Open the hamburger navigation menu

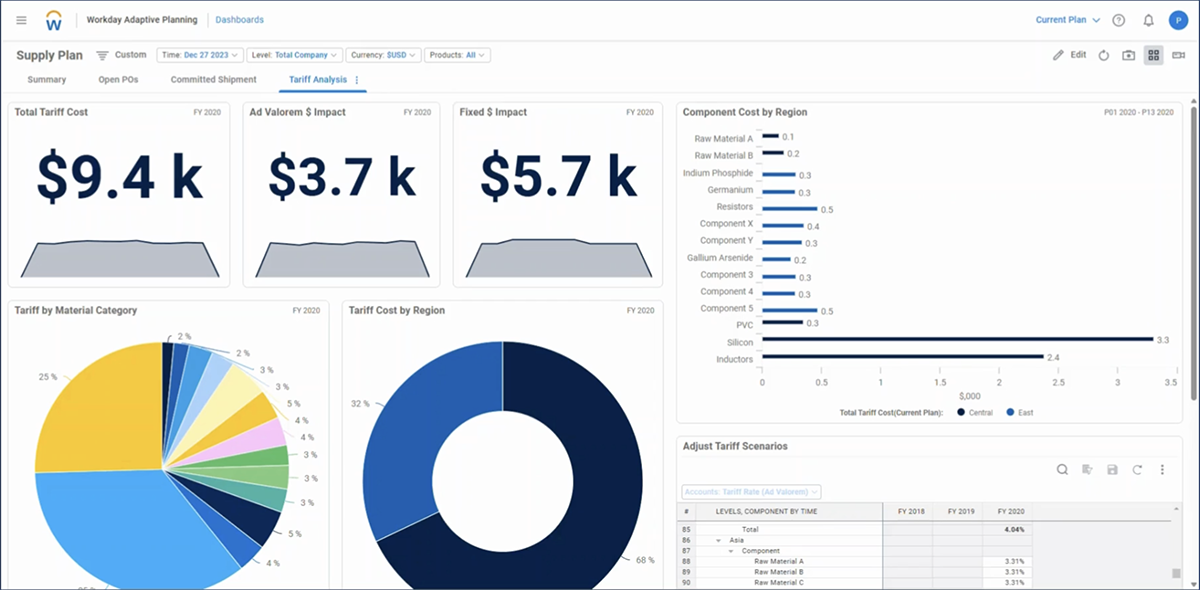click(21, 20)
